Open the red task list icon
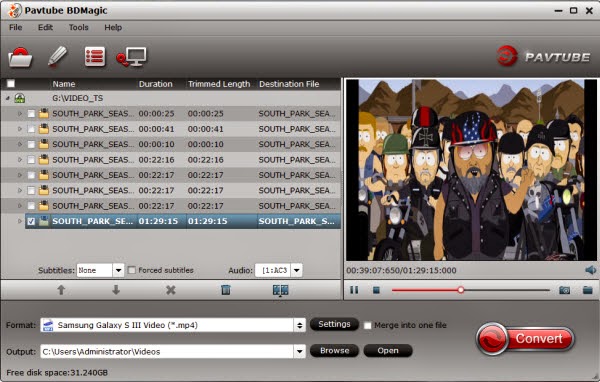Viewport: 600px width, 382px height. [x=95, y=57]
